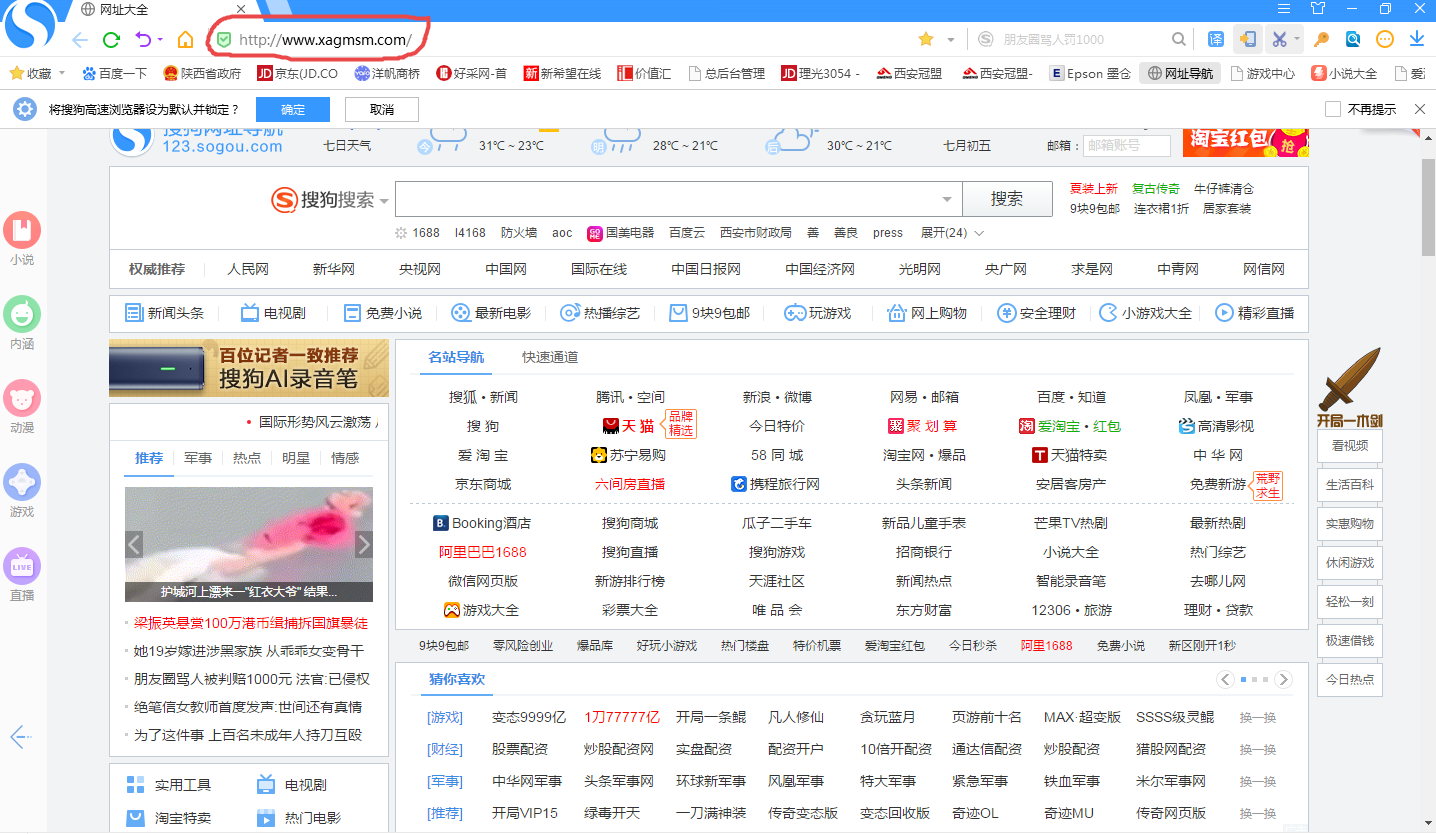This screenshot has width=1436, height=834.
Task: Select the 明星 news tab
Action: pos(296,458)
